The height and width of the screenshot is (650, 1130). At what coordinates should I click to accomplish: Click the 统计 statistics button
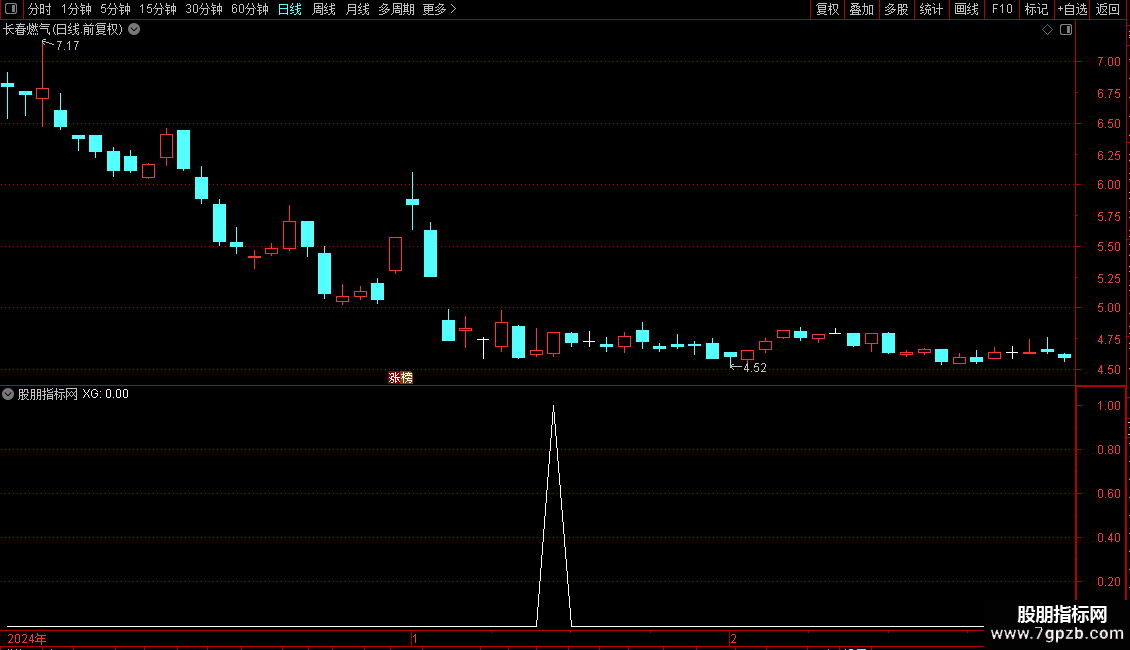point(930,9)
